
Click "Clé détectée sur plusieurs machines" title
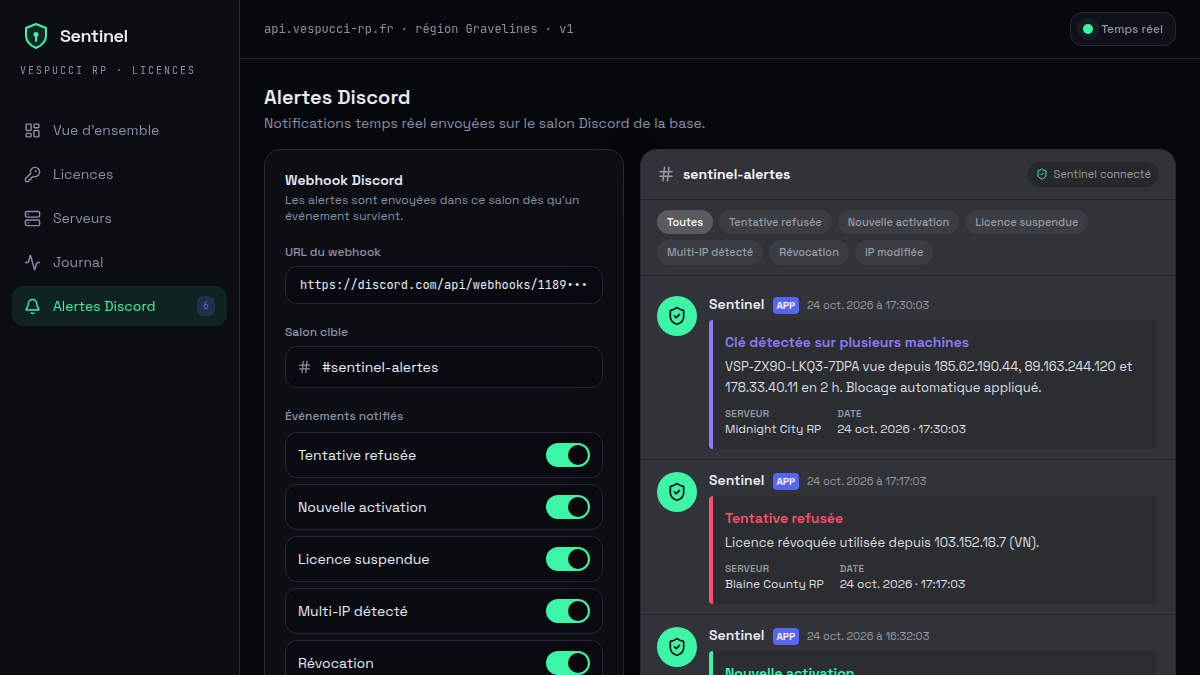tap(847, 342)
